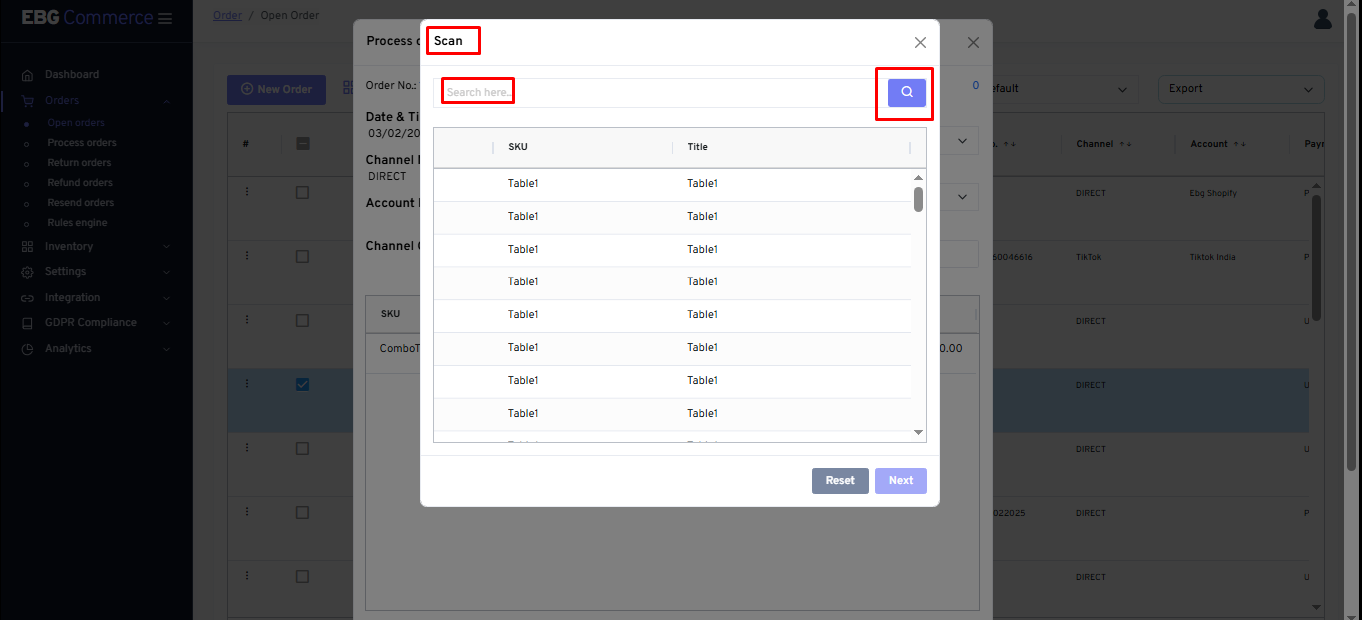Click the Next button in Scan dialog
Screen dimensions: 1362x620
[x=900, y=480]
